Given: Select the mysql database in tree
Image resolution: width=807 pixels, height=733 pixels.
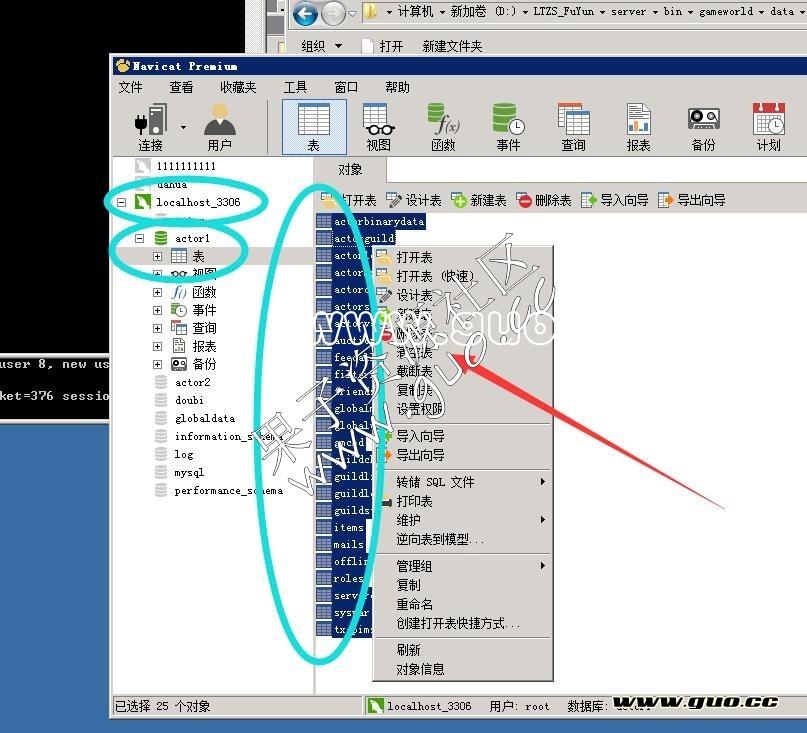Looking at the screenshot, I should 188,473.
